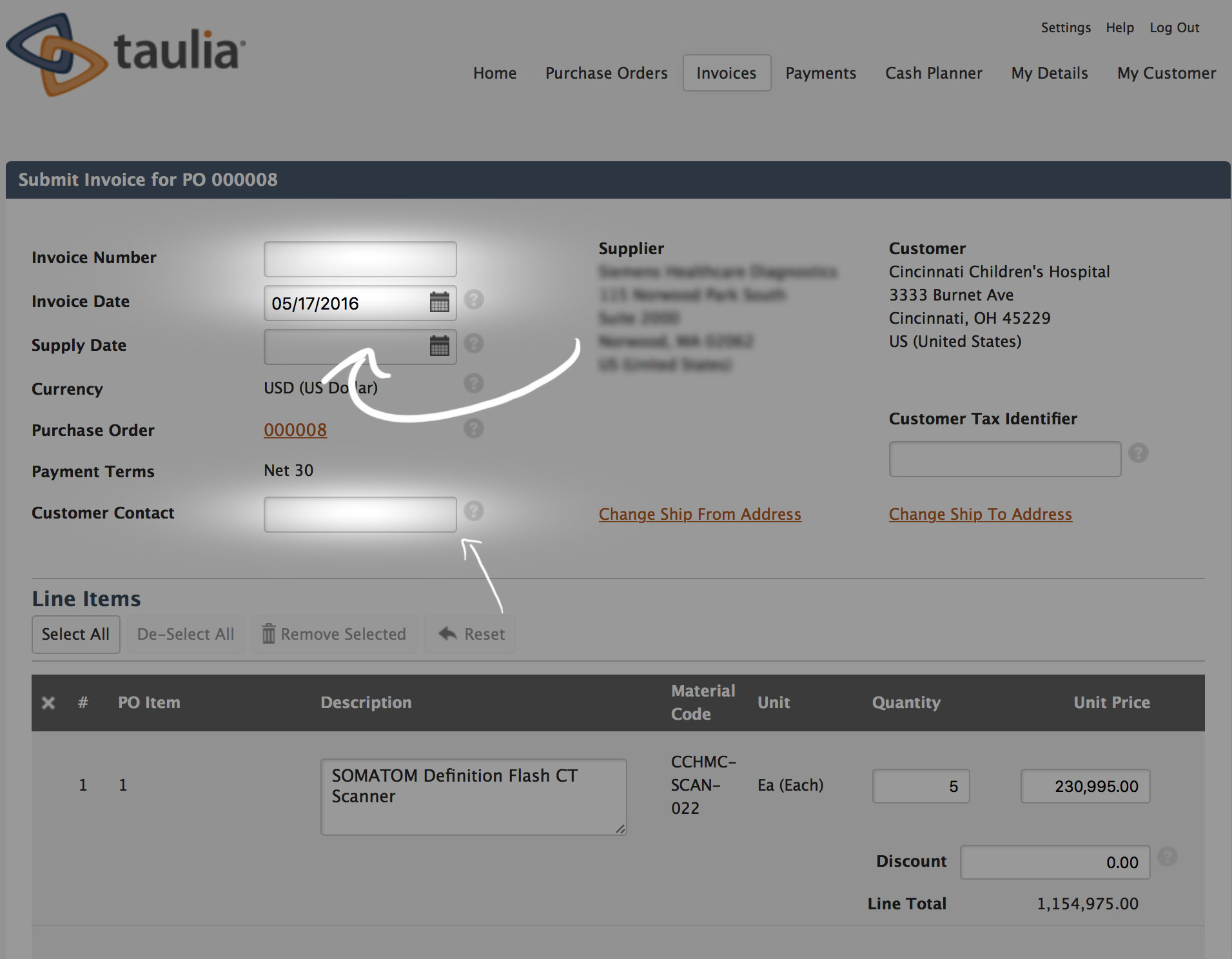Click Remove Selected button
The image size is (1232, 959).
334,635
